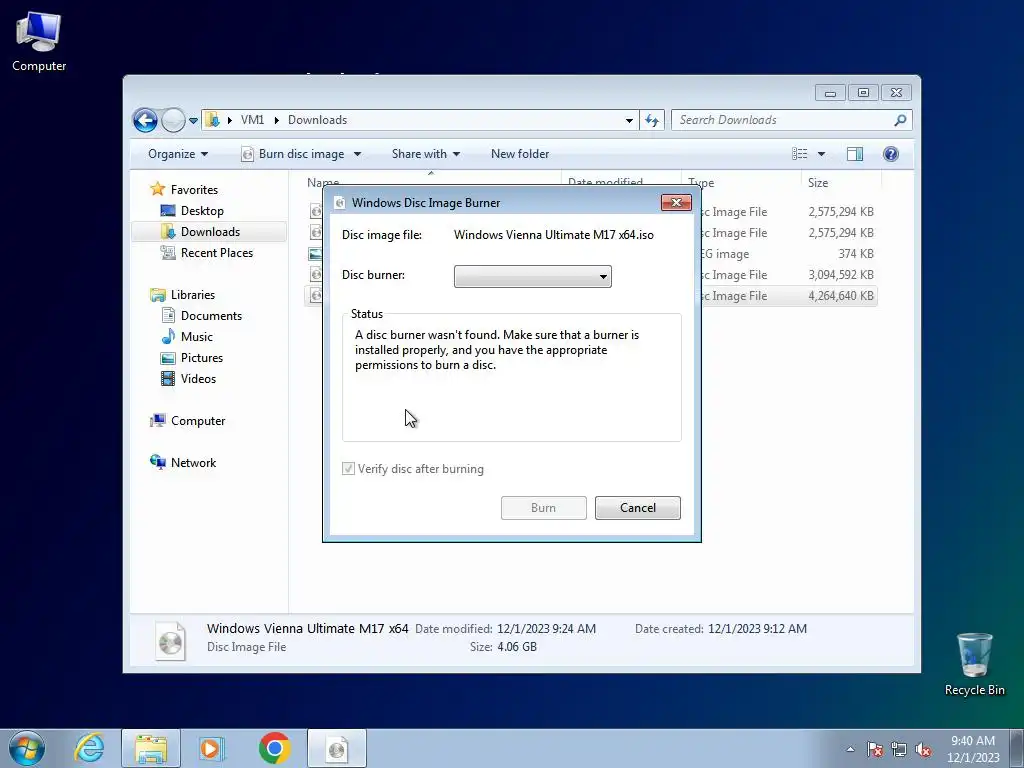Viewport: 1024px width, 768px height.
Task: Click the Disc Image Burner title icon
Action: click(340, 203)
